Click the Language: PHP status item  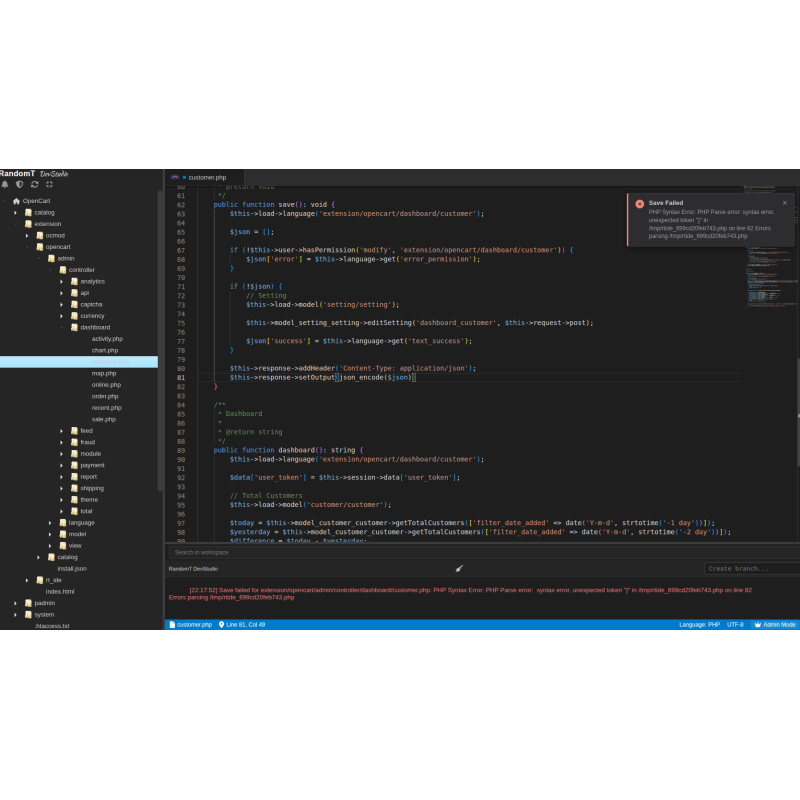click(699, 624)
